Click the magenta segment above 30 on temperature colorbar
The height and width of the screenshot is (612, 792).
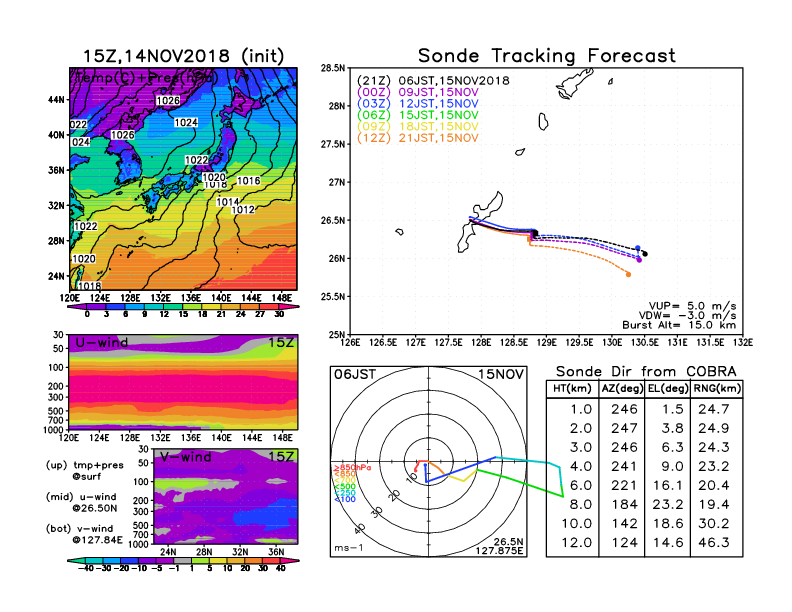click(289, 307)
